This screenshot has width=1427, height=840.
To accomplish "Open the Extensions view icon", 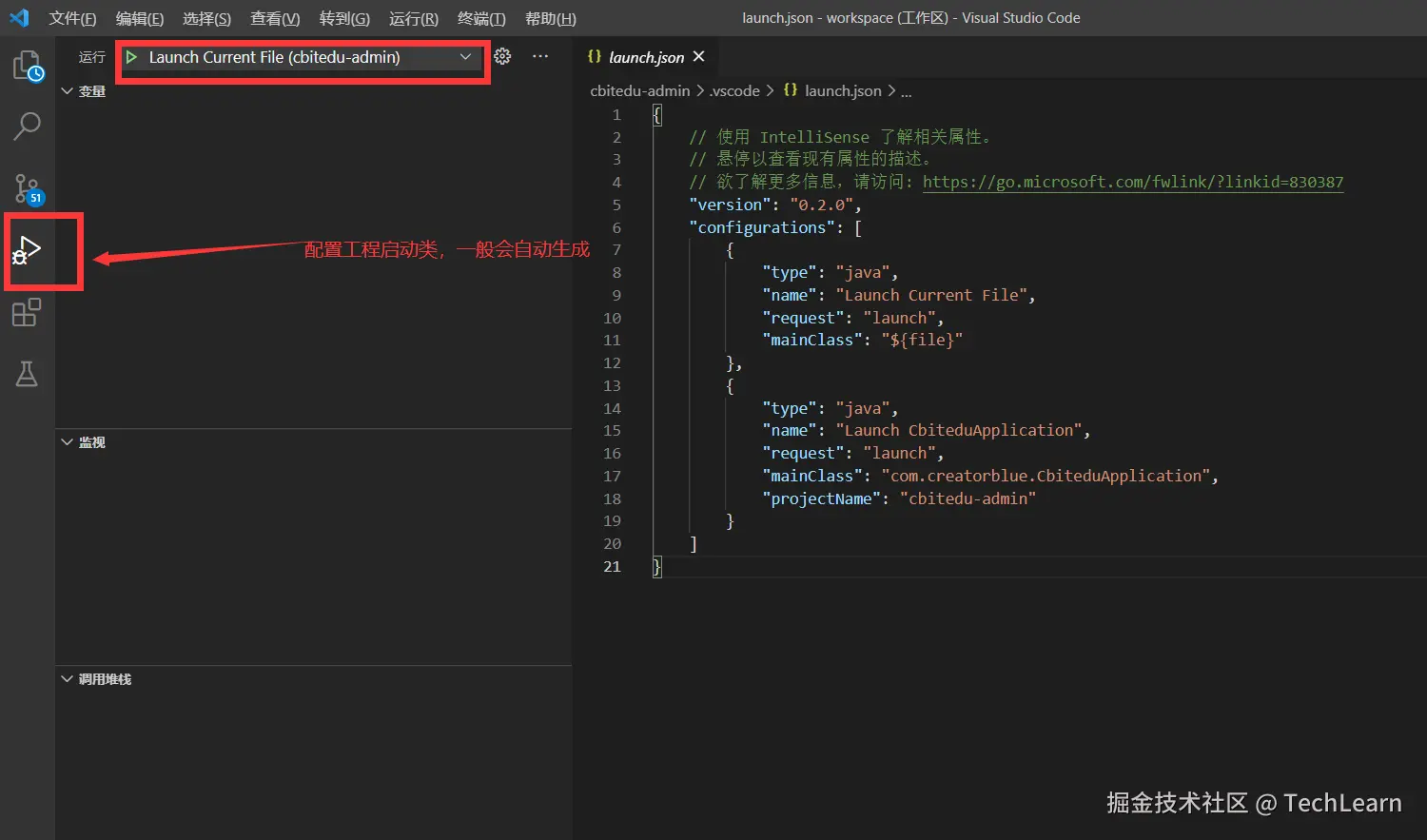I will 27,312.
